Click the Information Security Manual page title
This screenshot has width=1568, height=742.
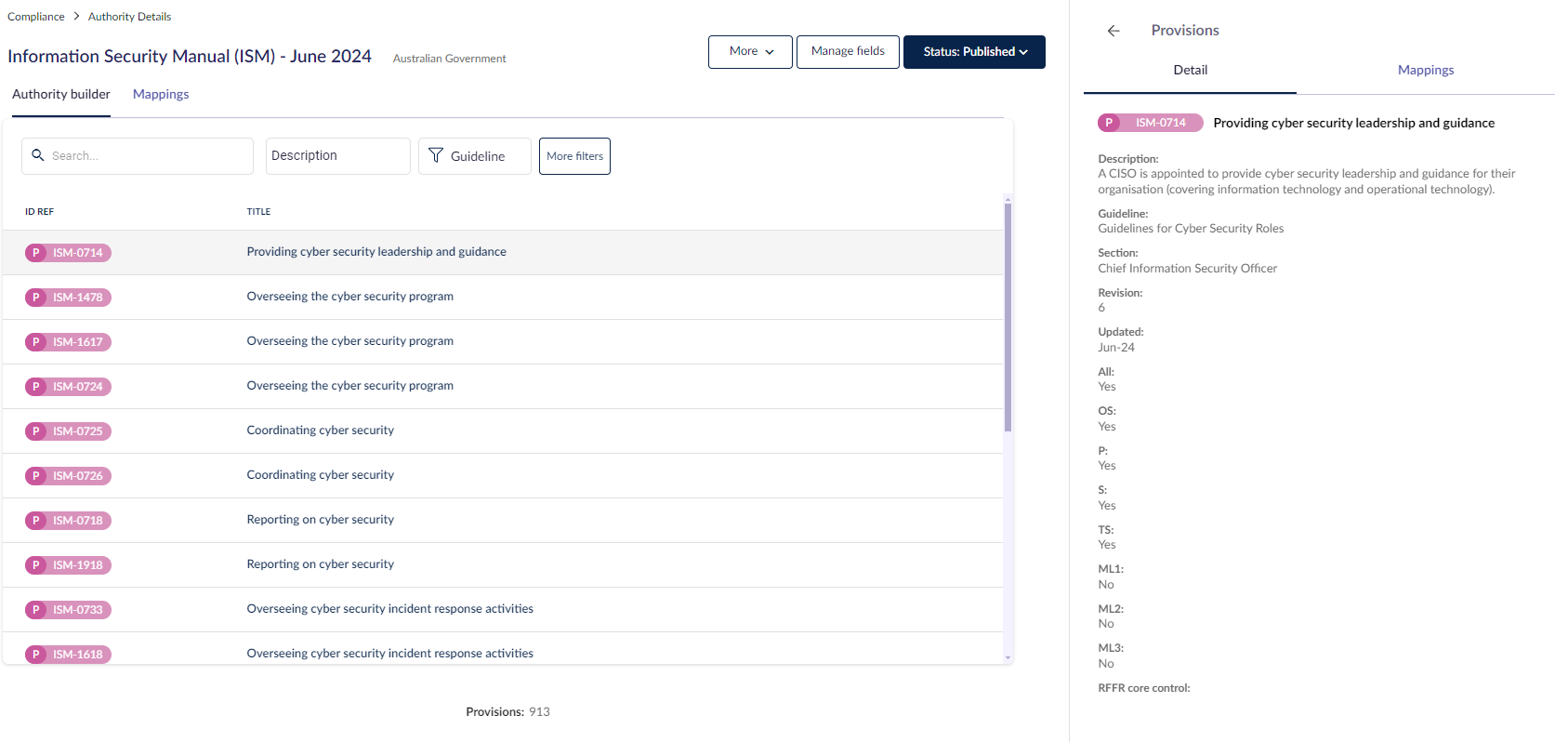[x=190, y=57]
